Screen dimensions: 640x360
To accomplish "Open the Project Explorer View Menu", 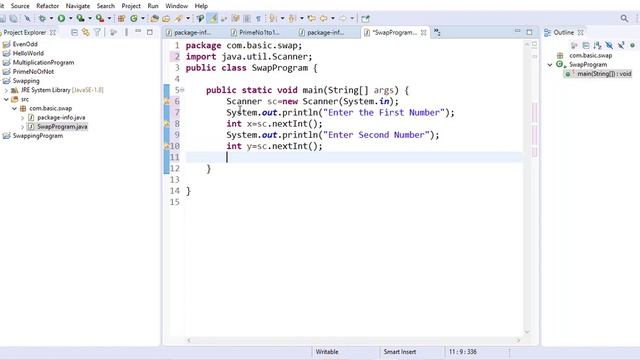I will (x=127, y=32).
